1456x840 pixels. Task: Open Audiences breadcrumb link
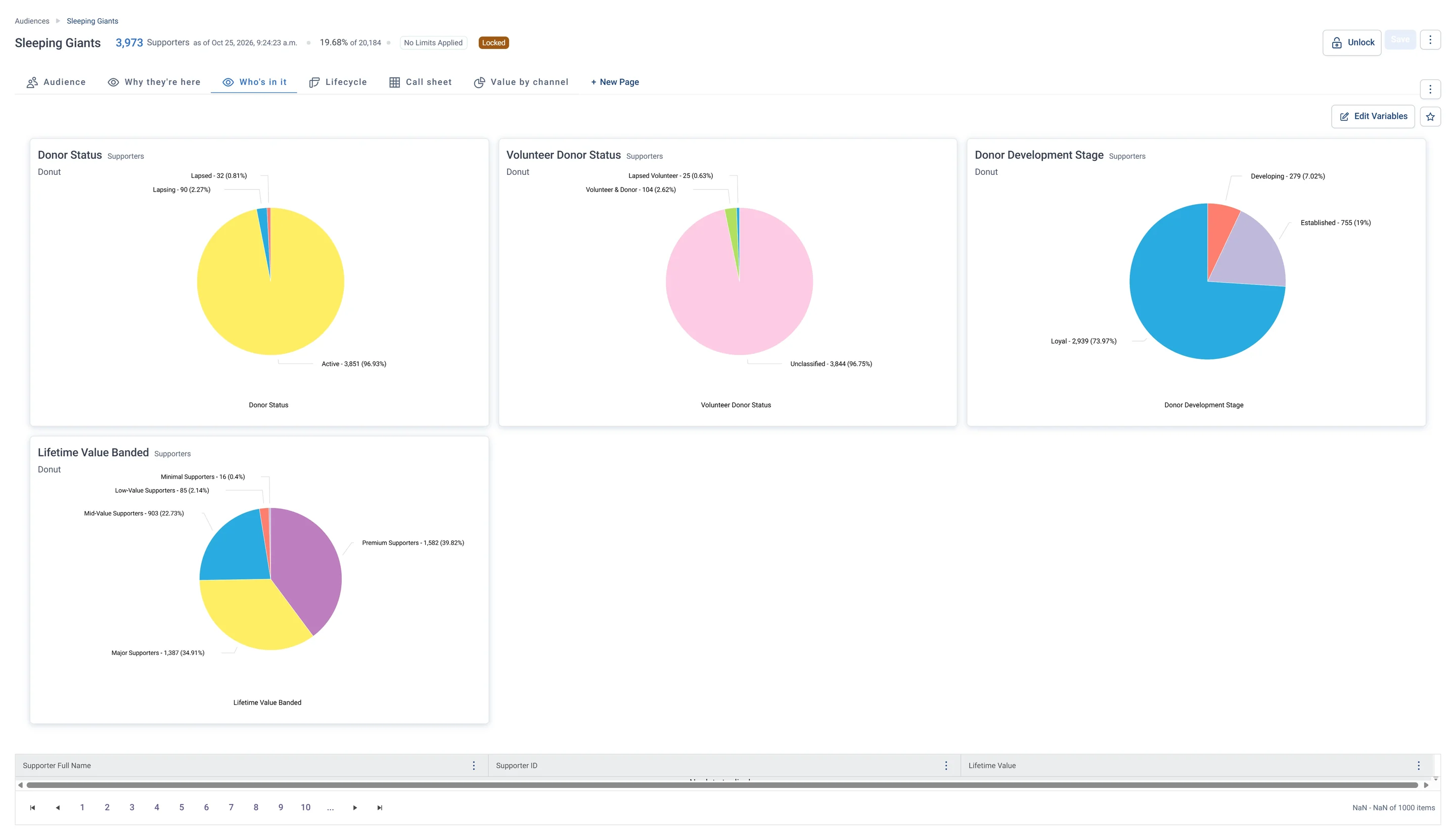pos(32,21)
